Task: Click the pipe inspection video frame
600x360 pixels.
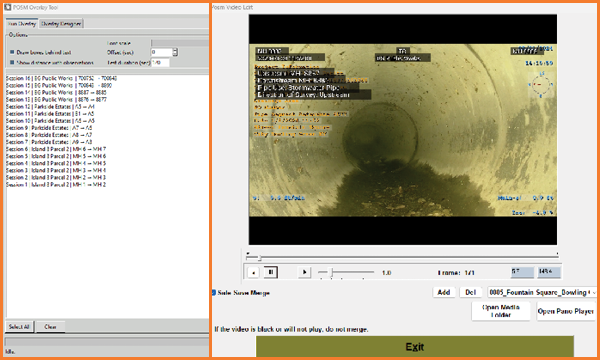Action: (x=403, y=130)
